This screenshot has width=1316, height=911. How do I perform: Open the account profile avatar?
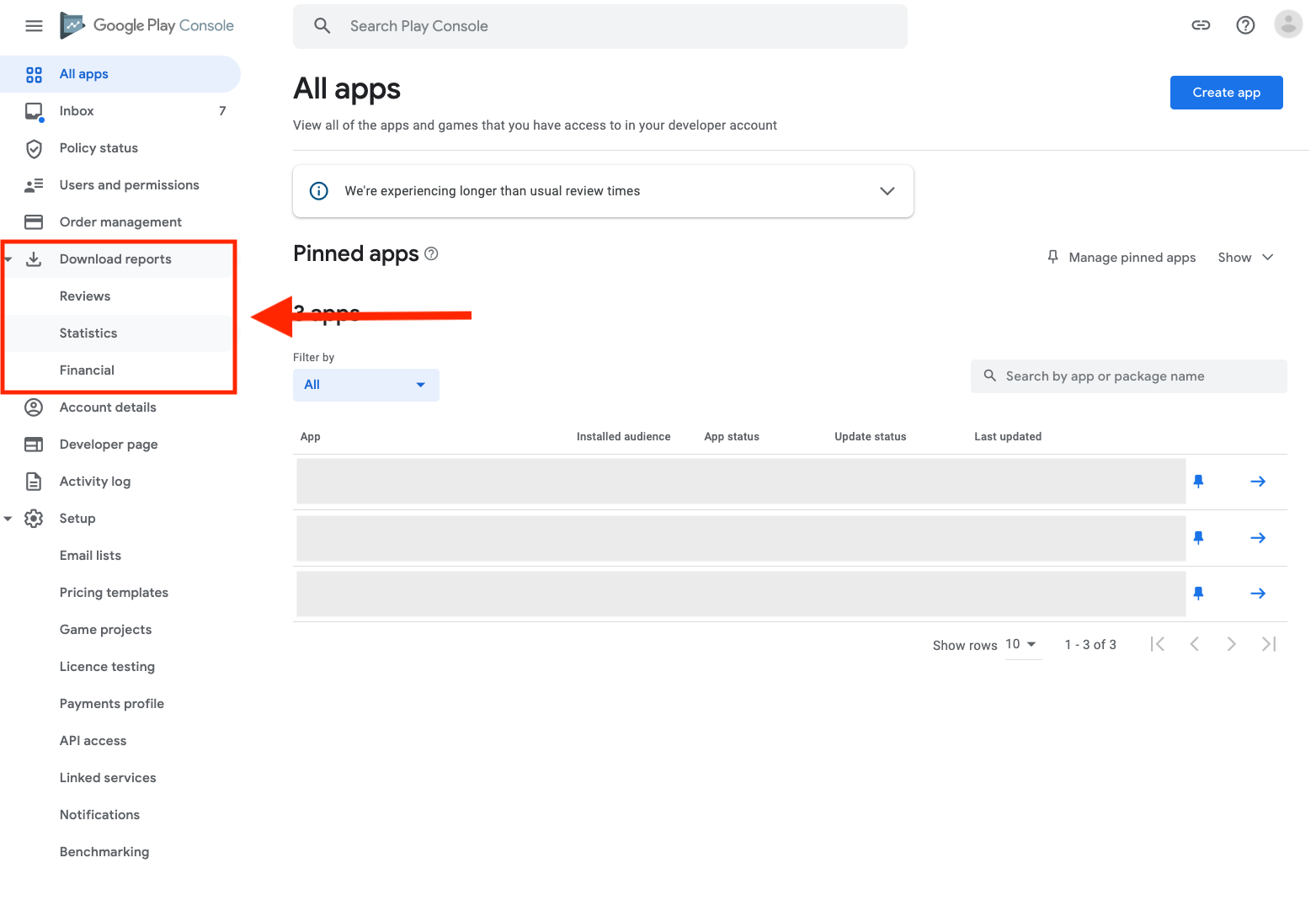coord(1288,24)
